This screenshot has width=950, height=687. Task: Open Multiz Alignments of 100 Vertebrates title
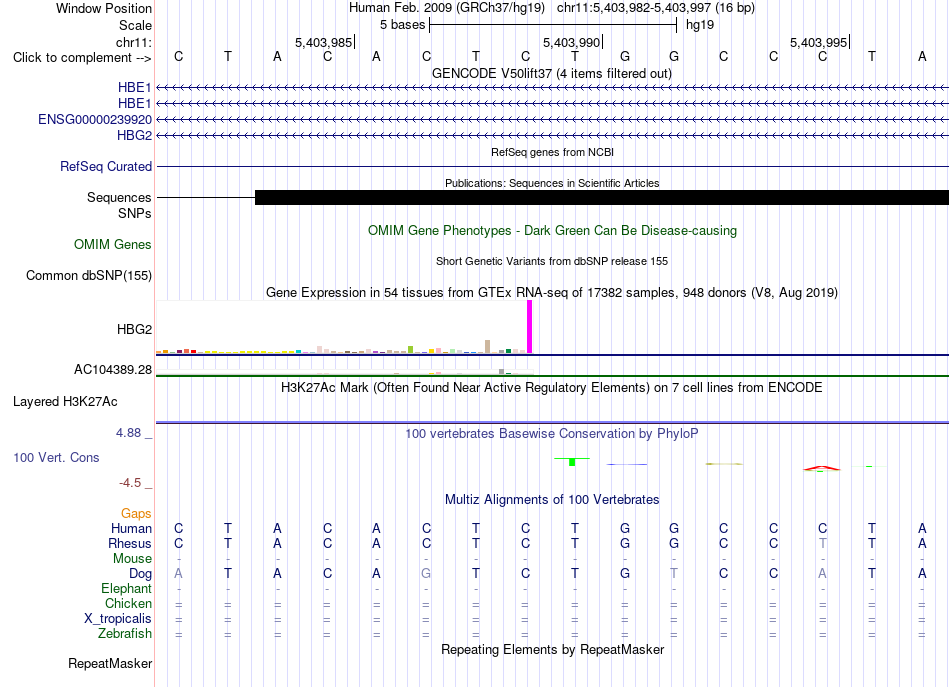click(552, 500)
